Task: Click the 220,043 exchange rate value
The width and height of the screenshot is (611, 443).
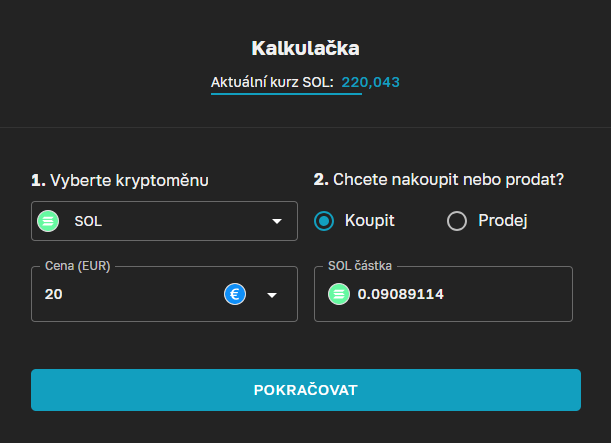Action: point(370,82)
